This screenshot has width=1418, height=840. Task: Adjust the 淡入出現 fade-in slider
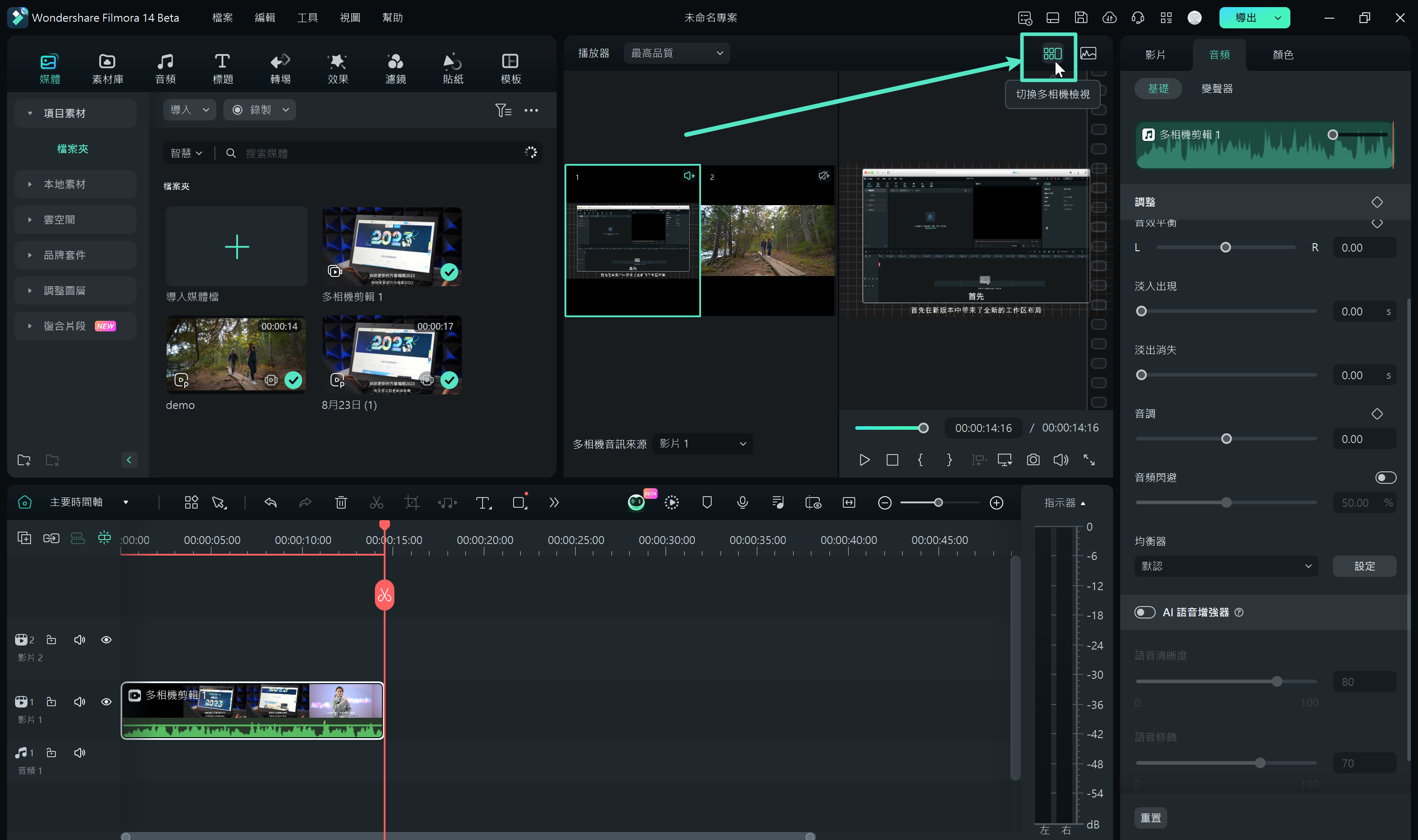1226,311
